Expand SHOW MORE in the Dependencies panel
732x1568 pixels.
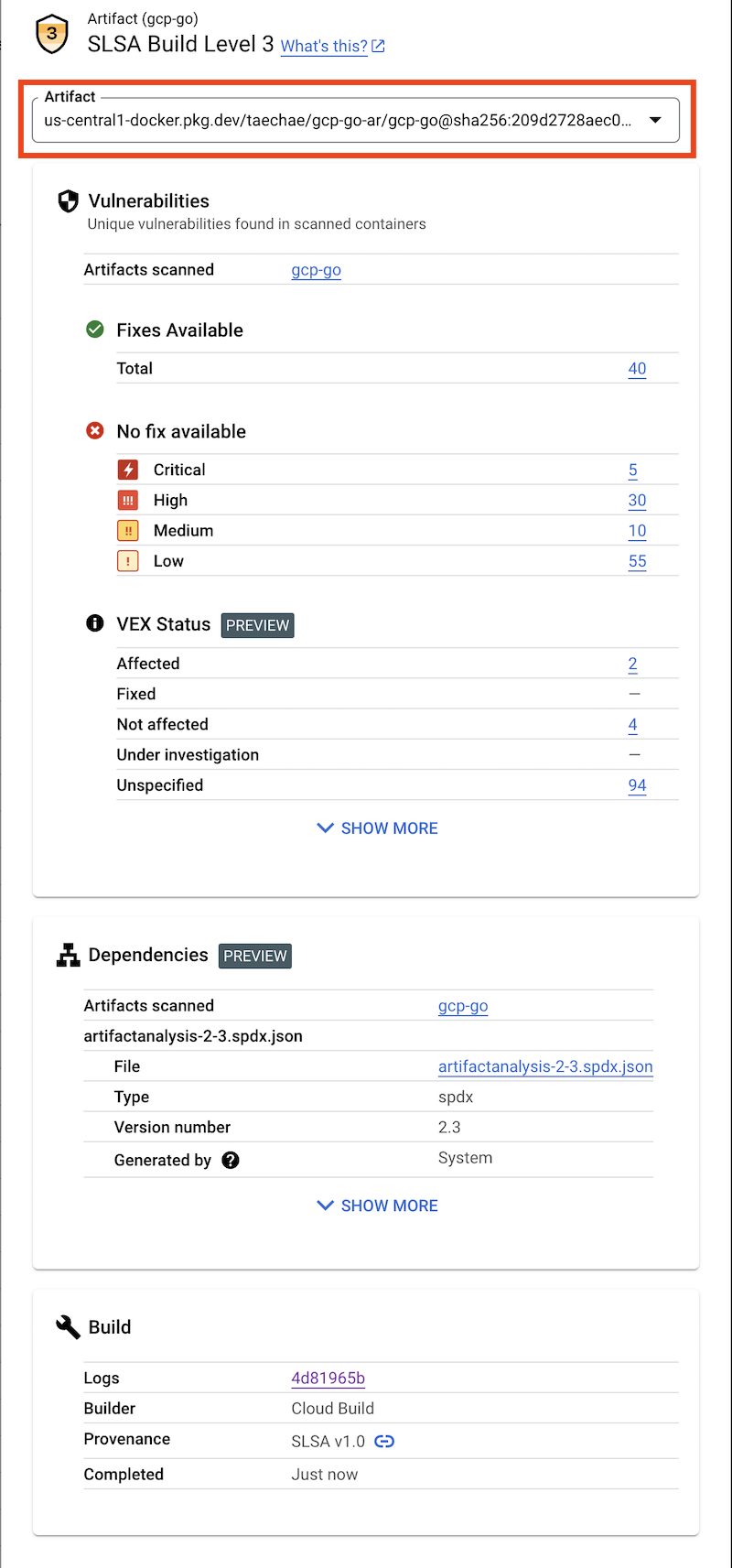(x=376, y=1206)
